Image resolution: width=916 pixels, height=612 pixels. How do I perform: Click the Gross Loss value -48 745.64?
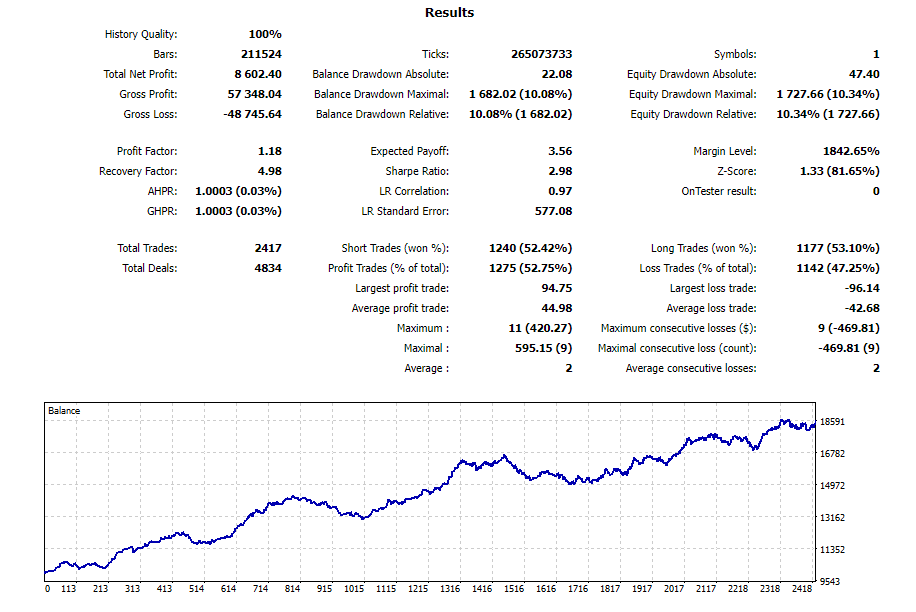pyautogui.click(x=252, y=114)
